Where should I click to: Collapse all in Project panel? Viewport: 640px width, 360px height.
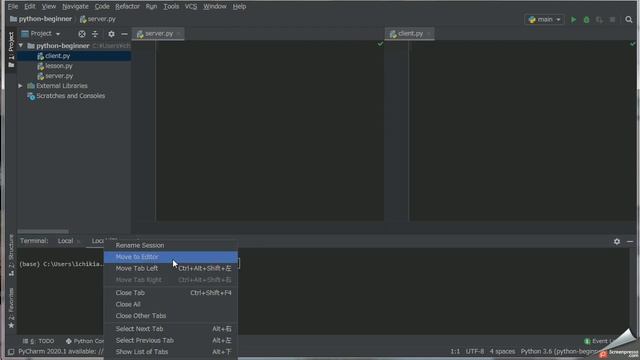[x=95, y=34]
